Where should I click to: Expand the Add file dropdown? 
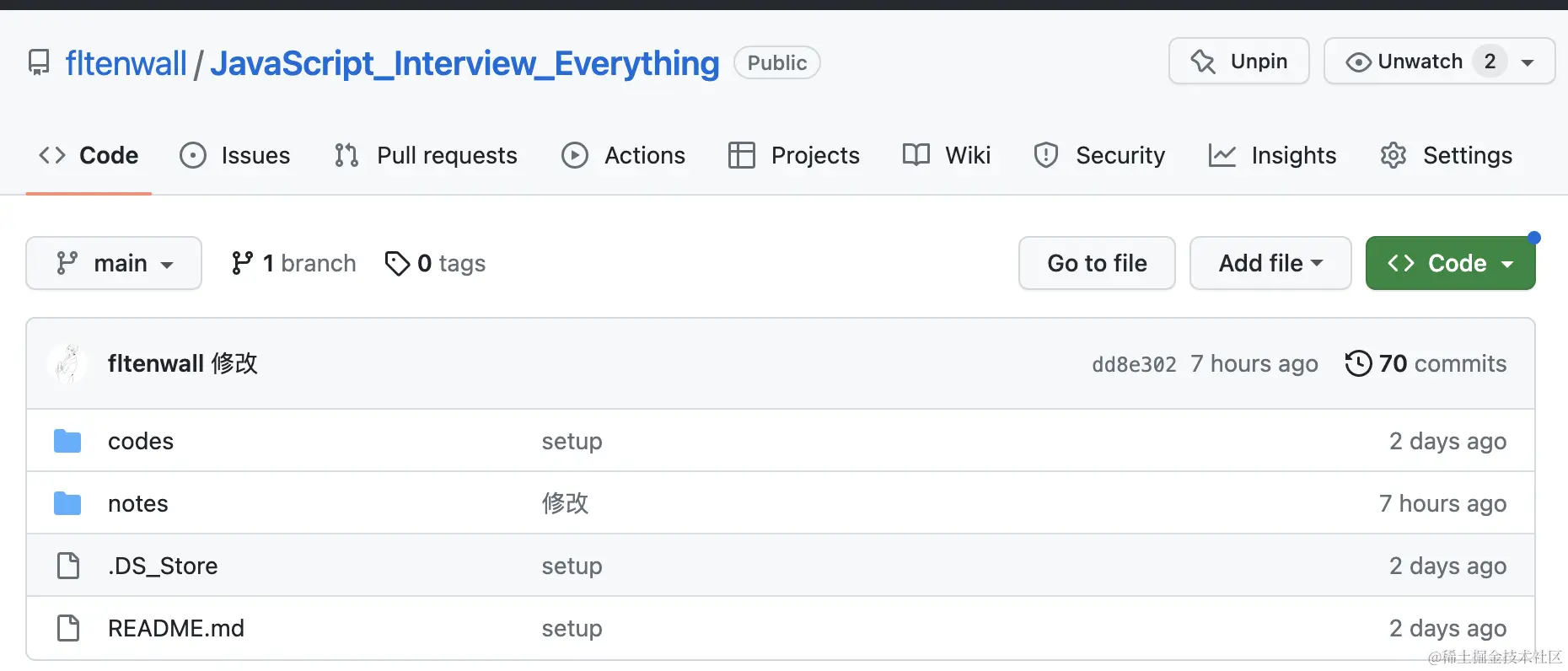[1270, 263]
